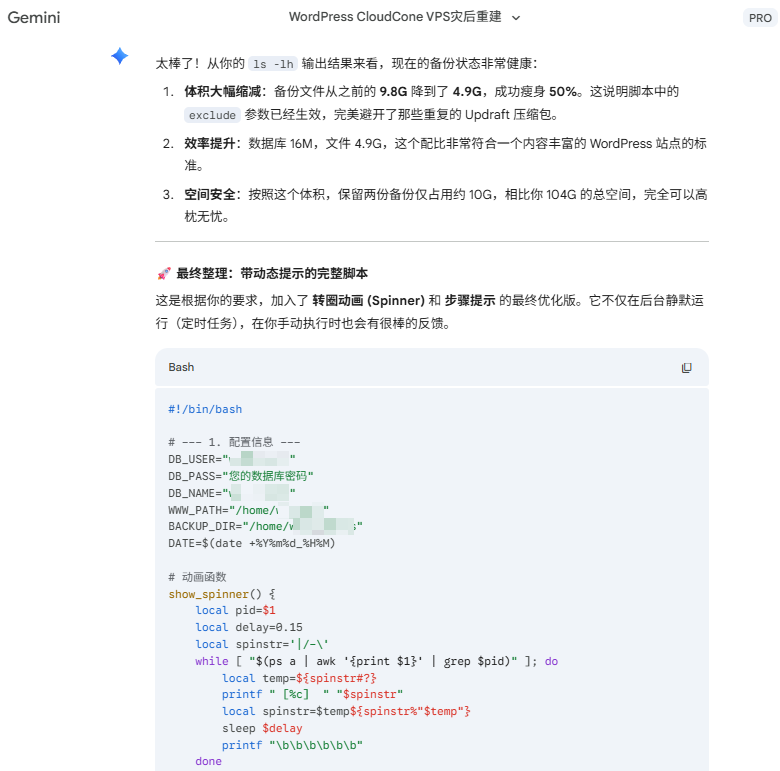Click the Gemini logo text
The height and width of the screenshot is (771, 780).
pos(33,17)
